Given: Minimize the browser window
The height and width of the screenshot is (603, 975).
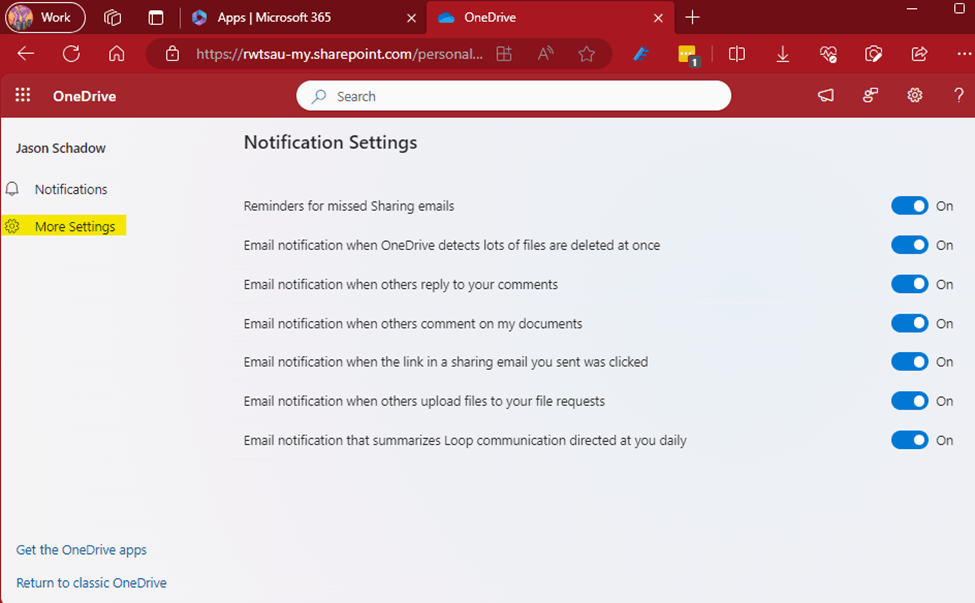Looking at the screenshot, I should pos(912,9).
